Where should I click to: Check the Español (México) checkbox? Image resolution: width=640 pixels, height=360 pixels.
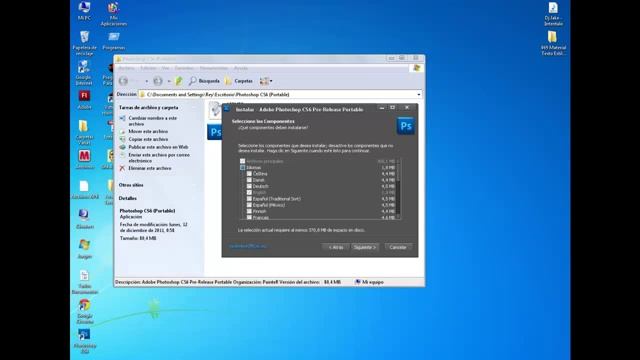point(249,205)
